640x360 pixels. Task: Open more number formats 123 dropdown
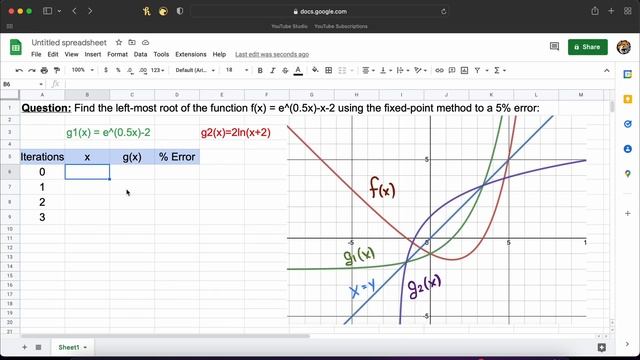tap(158, 70)
